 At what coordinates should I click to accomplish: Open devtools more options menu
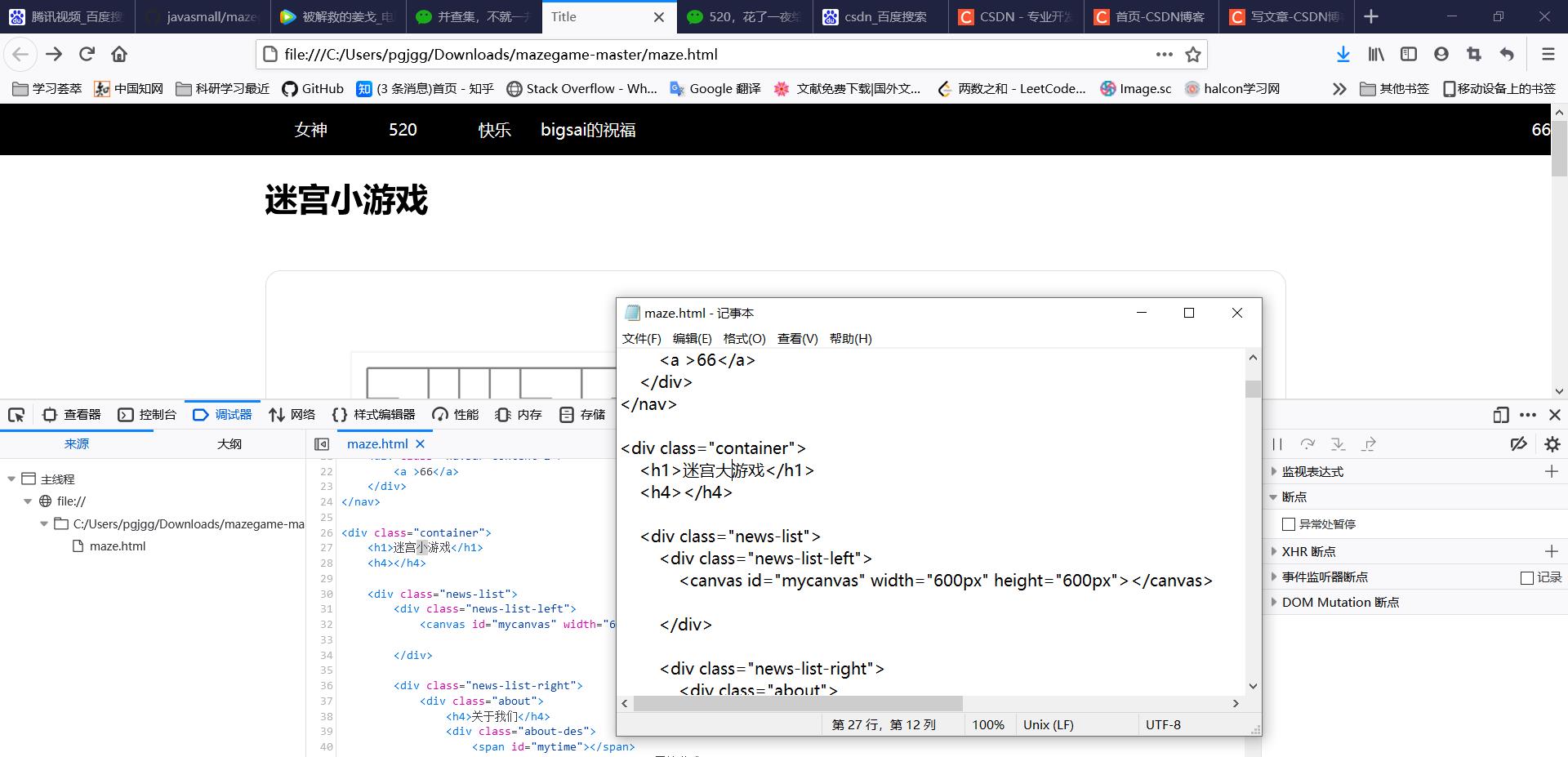(1528, 415)
